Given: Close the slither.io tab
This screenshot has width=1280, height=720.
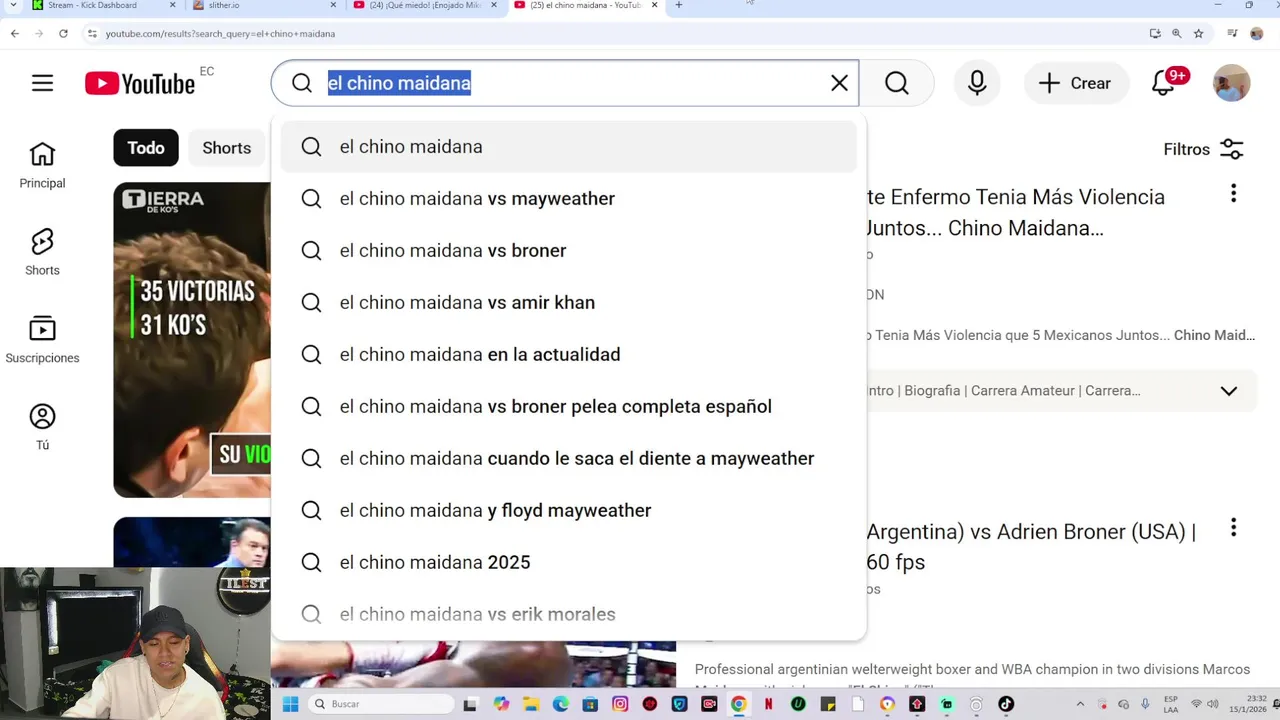Looking at the screenshot, I should [333, 5].
